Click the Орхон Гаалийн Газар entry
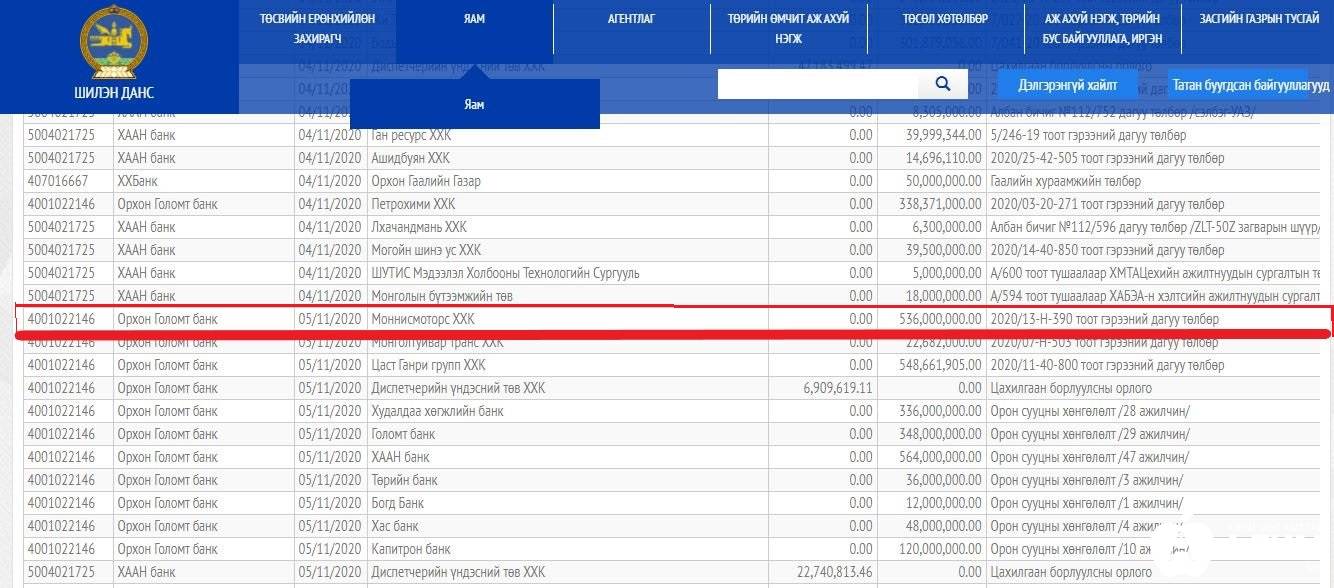 [425, 181]
